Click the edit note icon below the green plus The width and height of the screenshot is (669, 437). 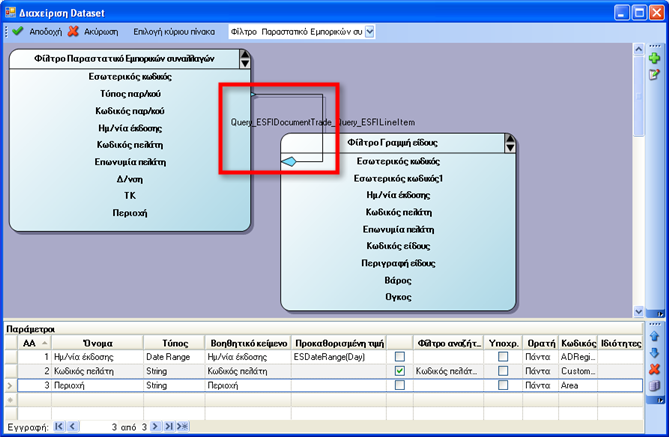[654, 74]
